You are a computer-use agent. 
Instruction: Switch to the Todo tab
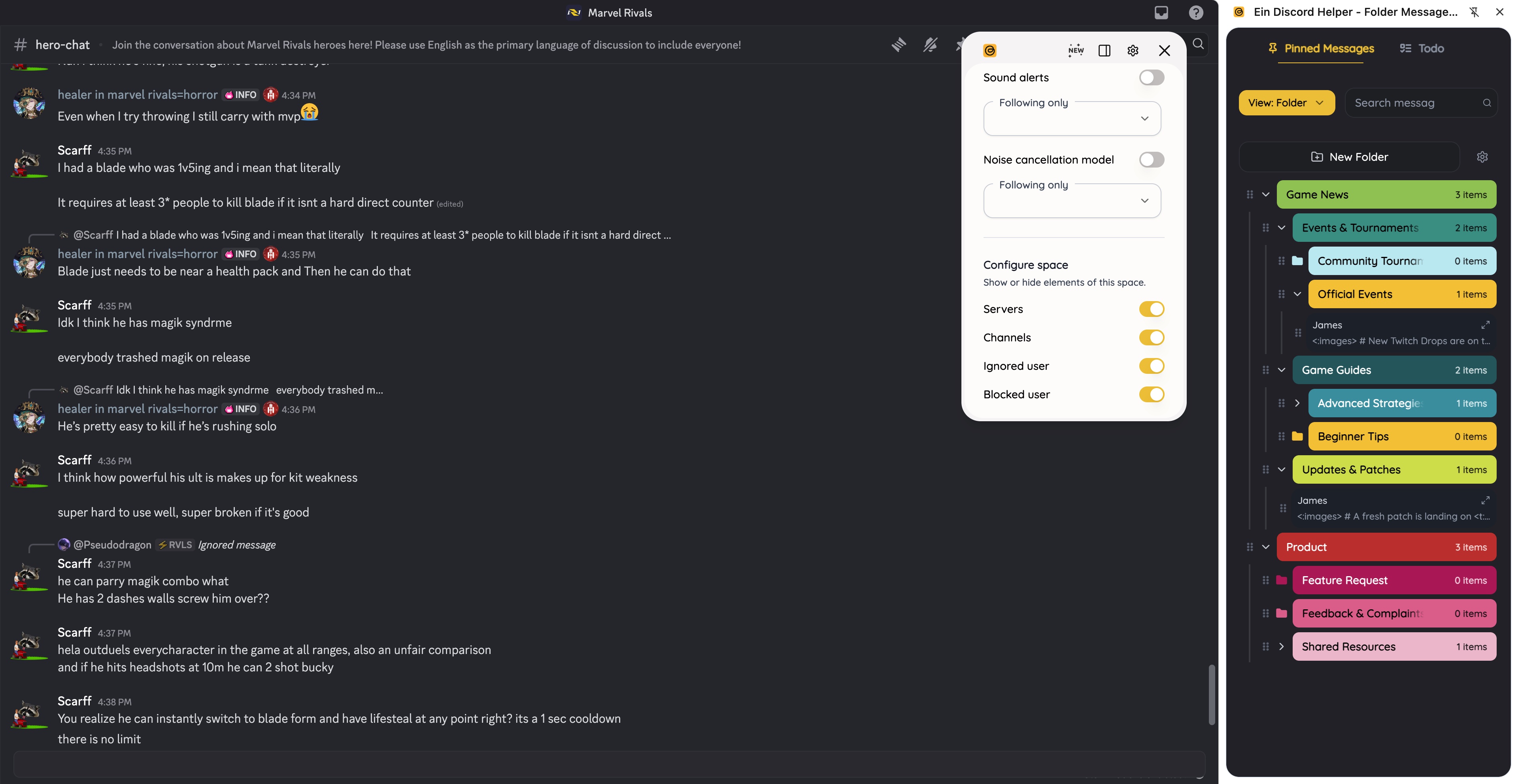(x=1422, y=48)
